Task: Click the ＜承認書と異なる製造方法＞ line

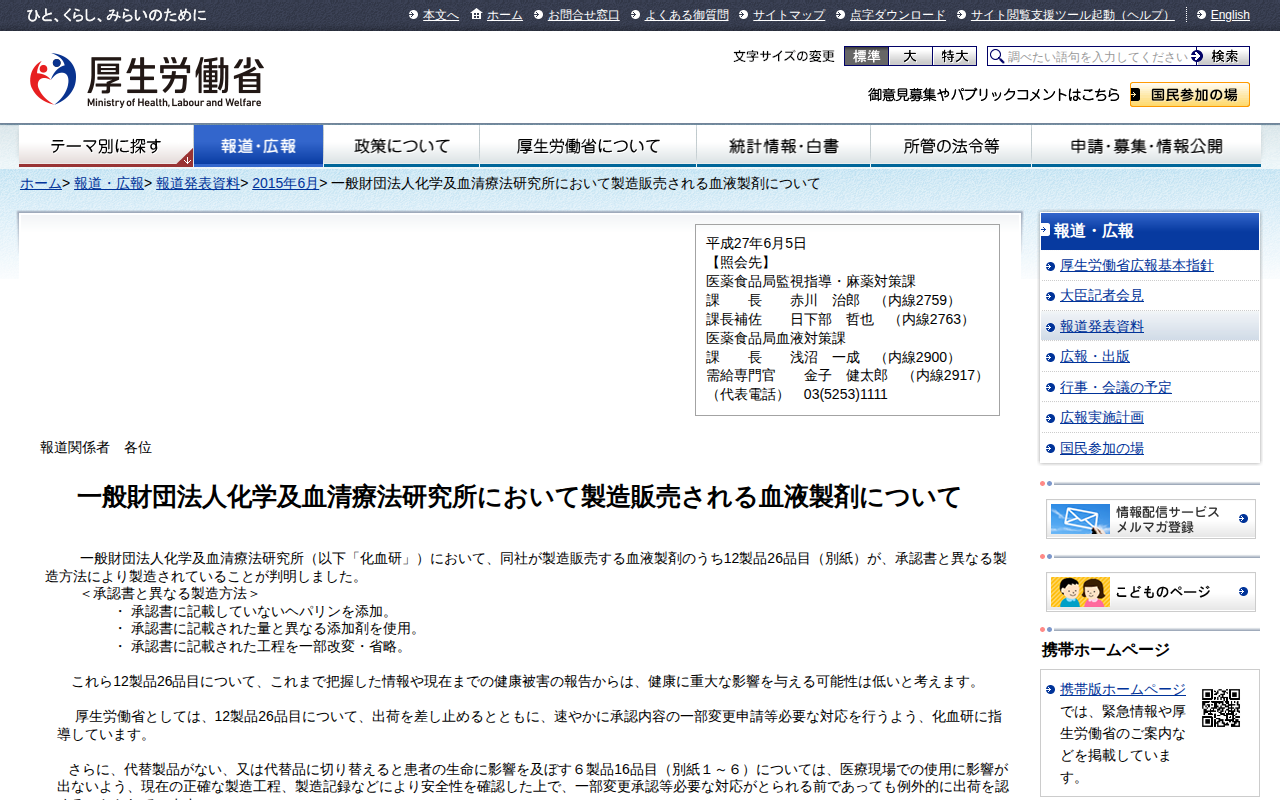Action: click(169, 593)
